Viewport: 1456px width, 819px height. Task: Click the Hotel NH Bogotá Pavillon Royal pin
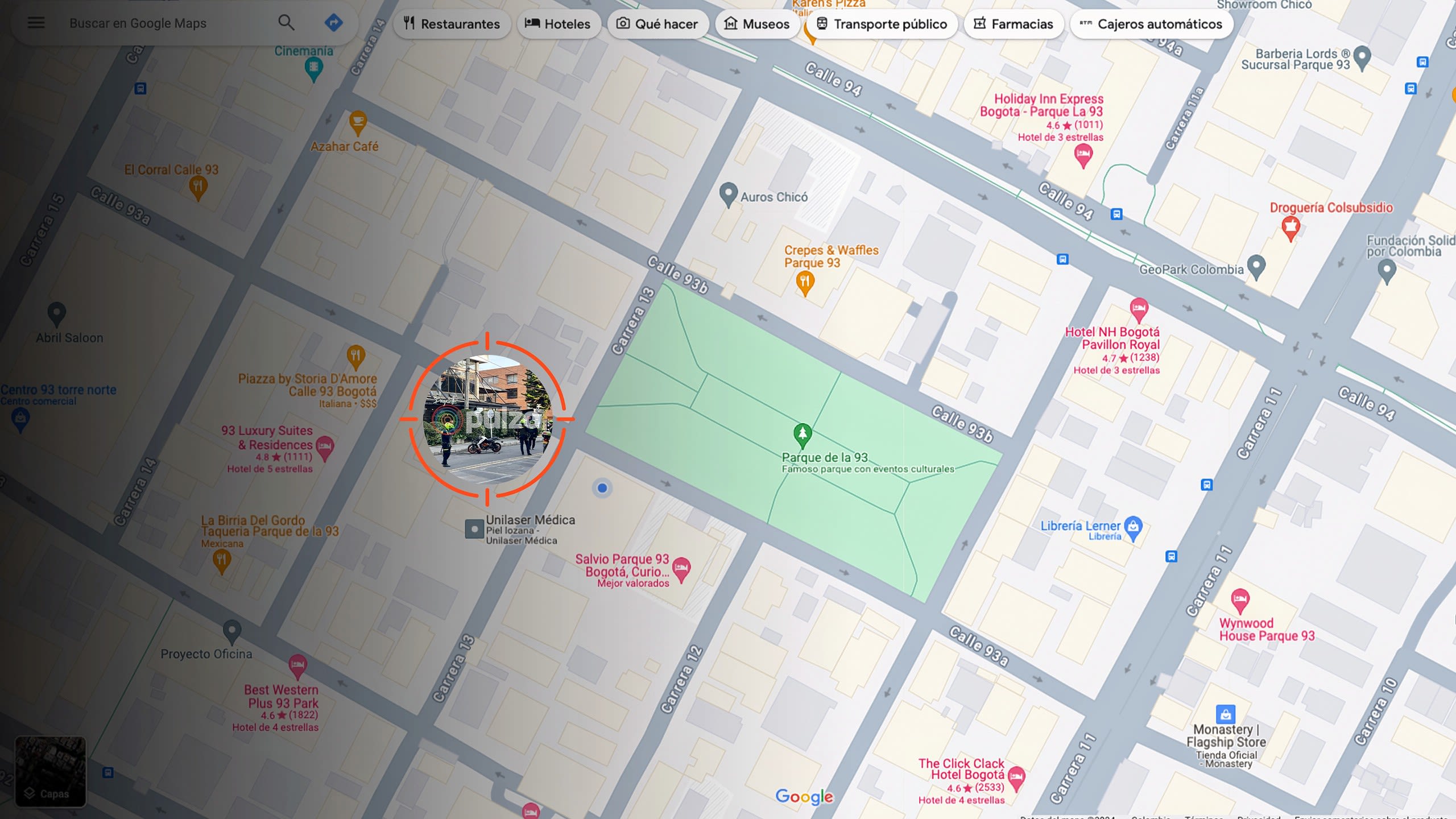click(x=1139, y=311)
